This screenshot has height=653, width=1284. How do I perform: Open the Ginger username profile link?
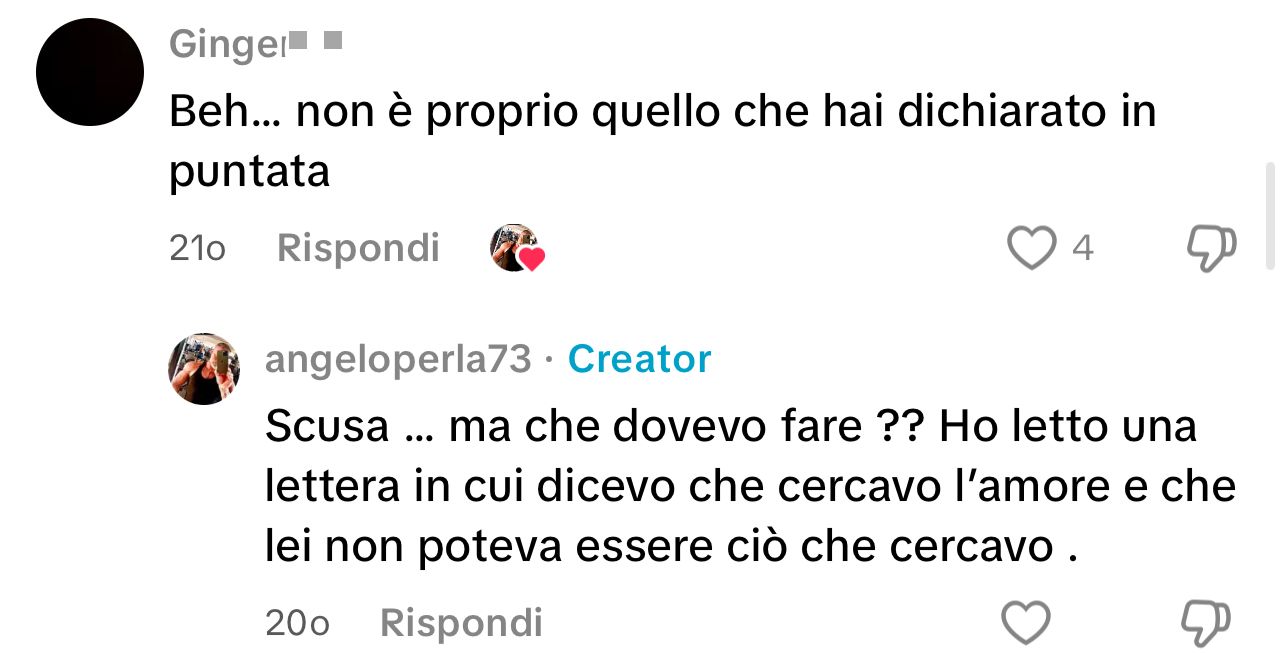pos(228,44)
